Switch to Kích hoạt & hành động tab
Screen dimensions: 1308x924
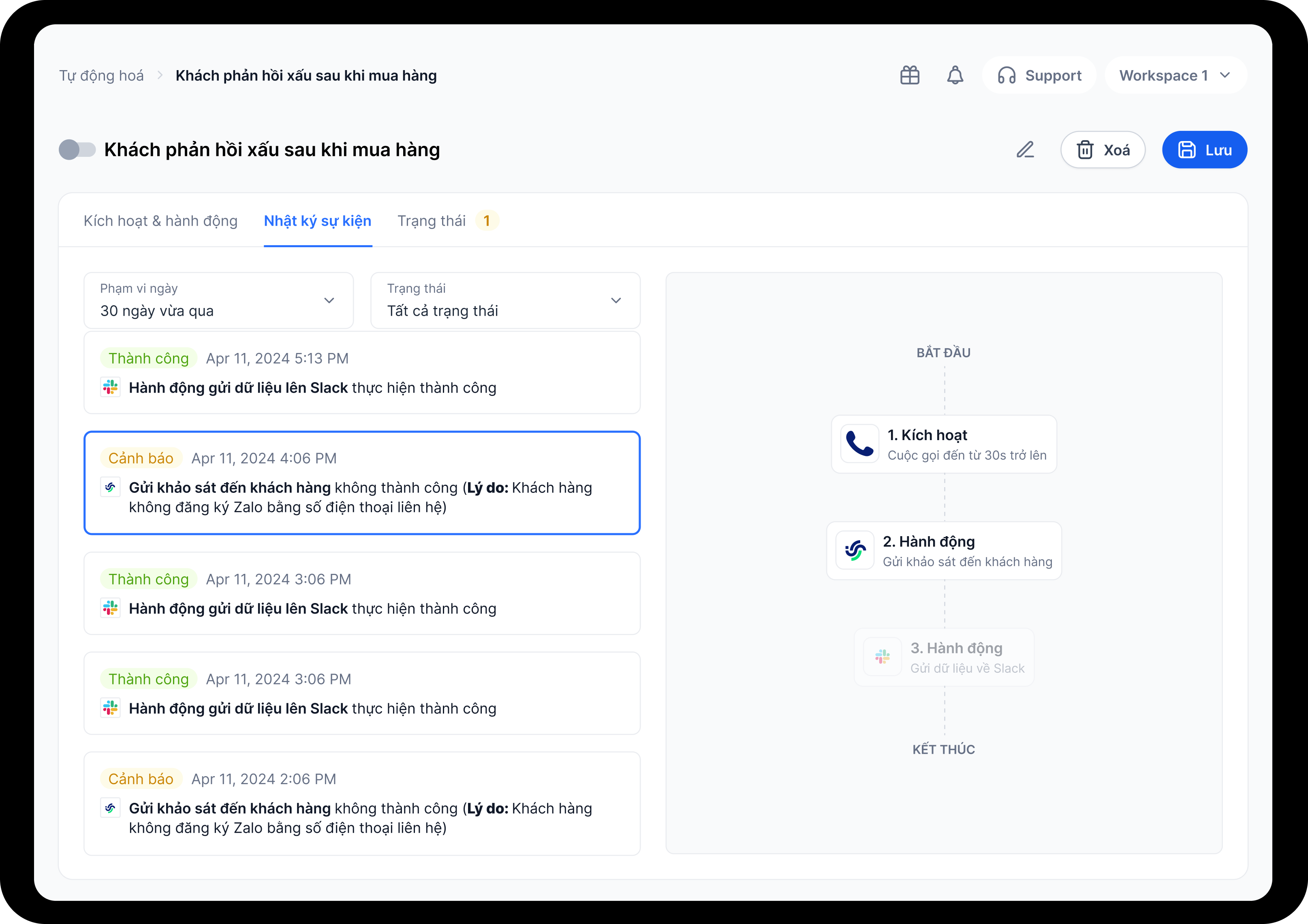click(x=160, y=221)
